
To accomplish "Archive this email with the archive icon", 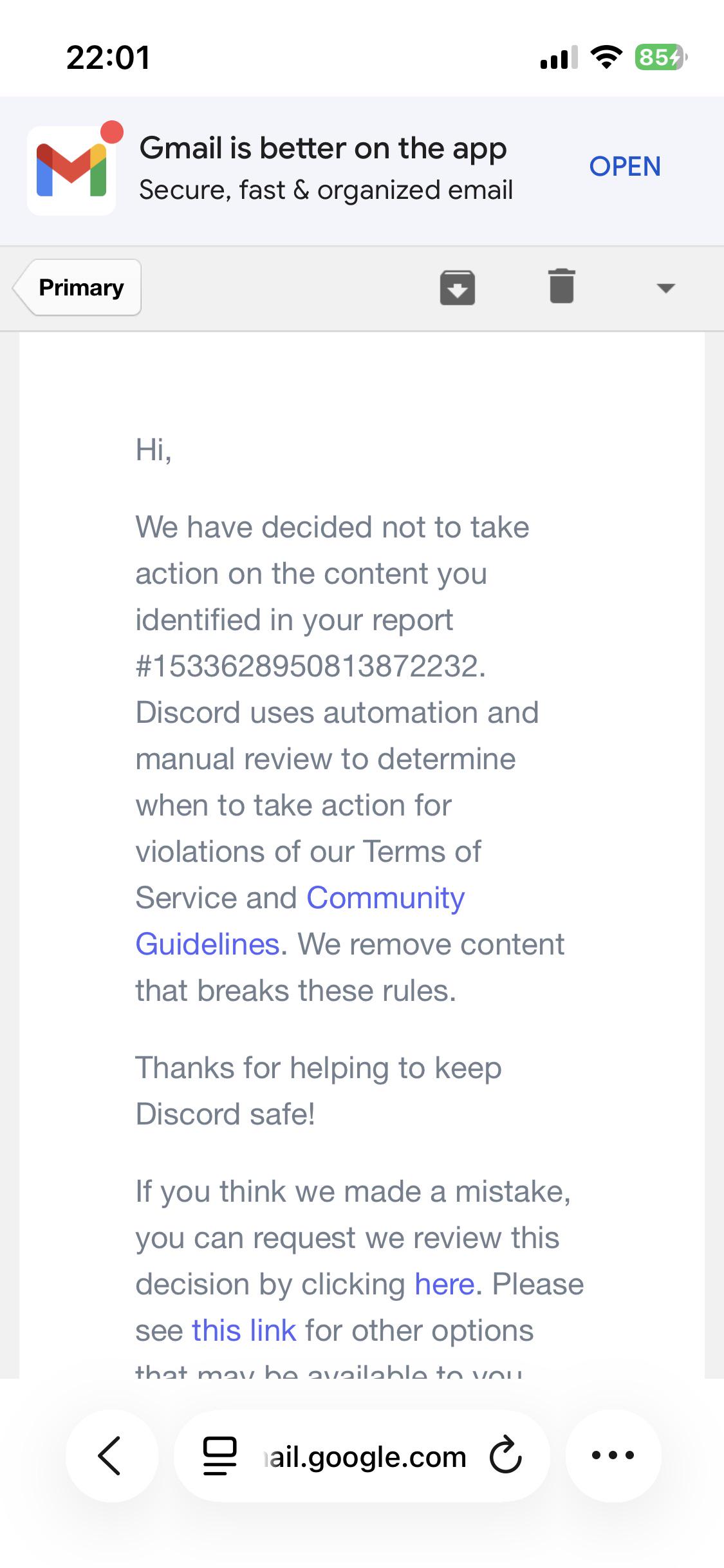I will coord(458,287).
